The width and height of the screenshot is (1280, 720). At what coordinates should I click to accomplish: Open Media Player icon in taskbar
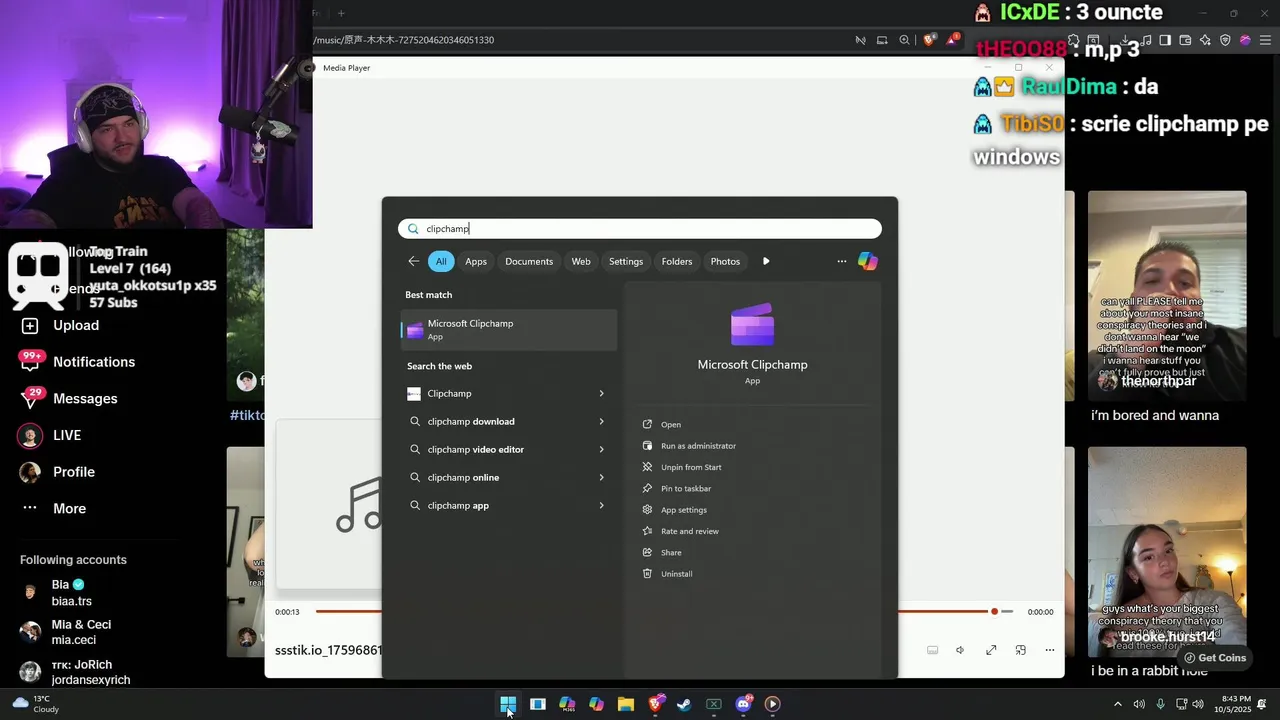[x=772, y=704]
